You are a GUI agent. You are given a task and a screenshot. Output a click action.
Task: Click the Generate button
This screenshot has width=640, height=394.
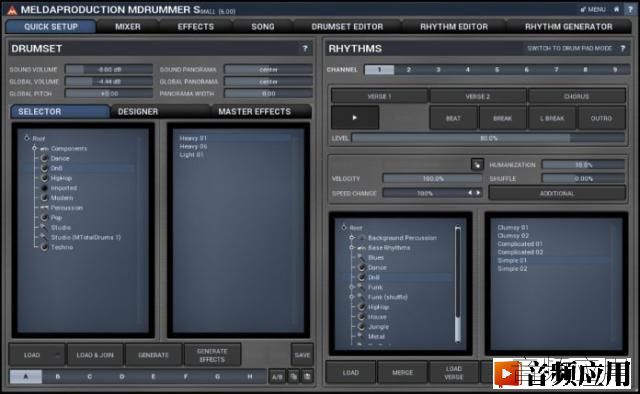(x=153, y=355)
